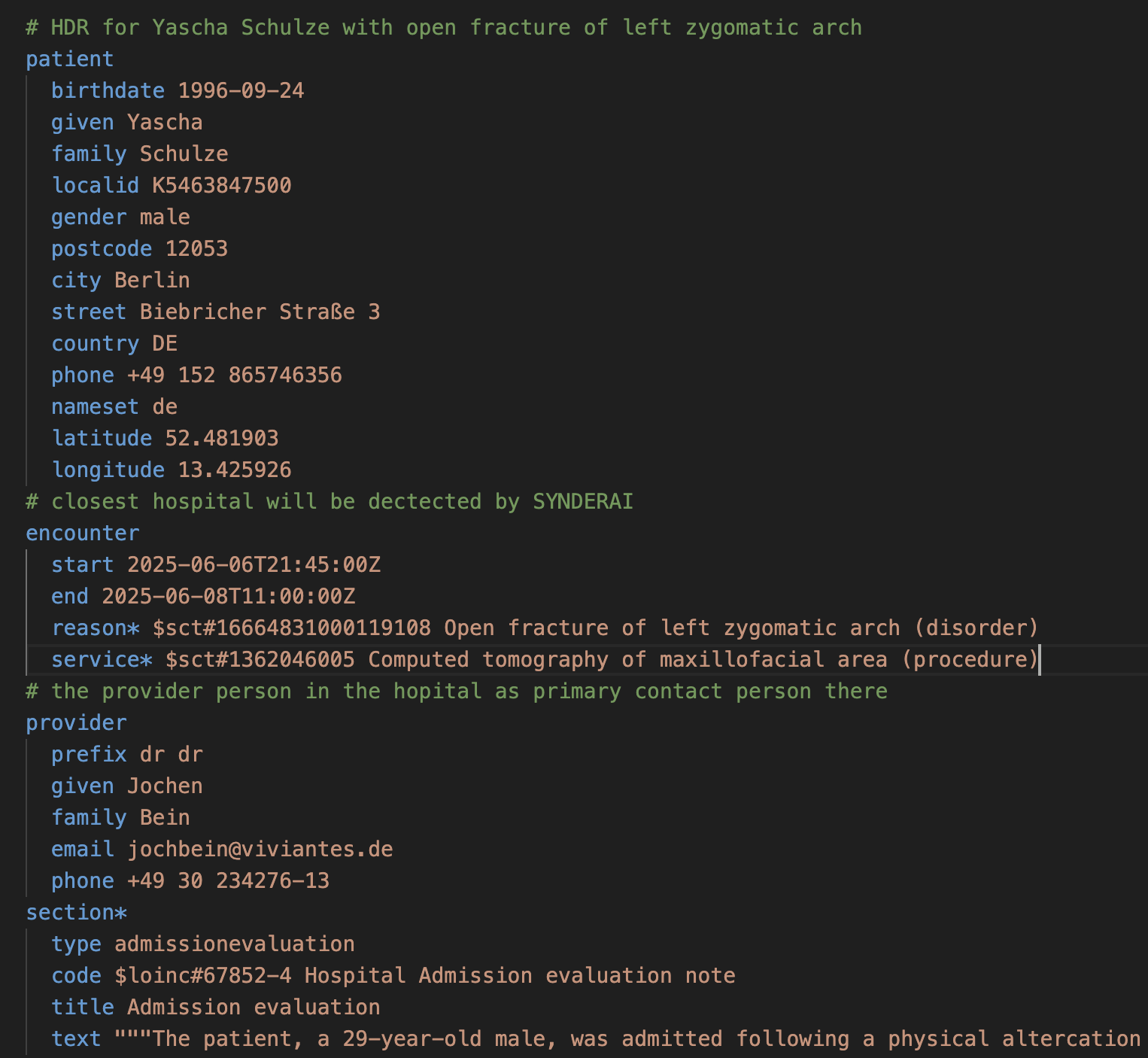Click the top HDR comment line
The width and height of the screenshot is (1148, 1058).
444,28
